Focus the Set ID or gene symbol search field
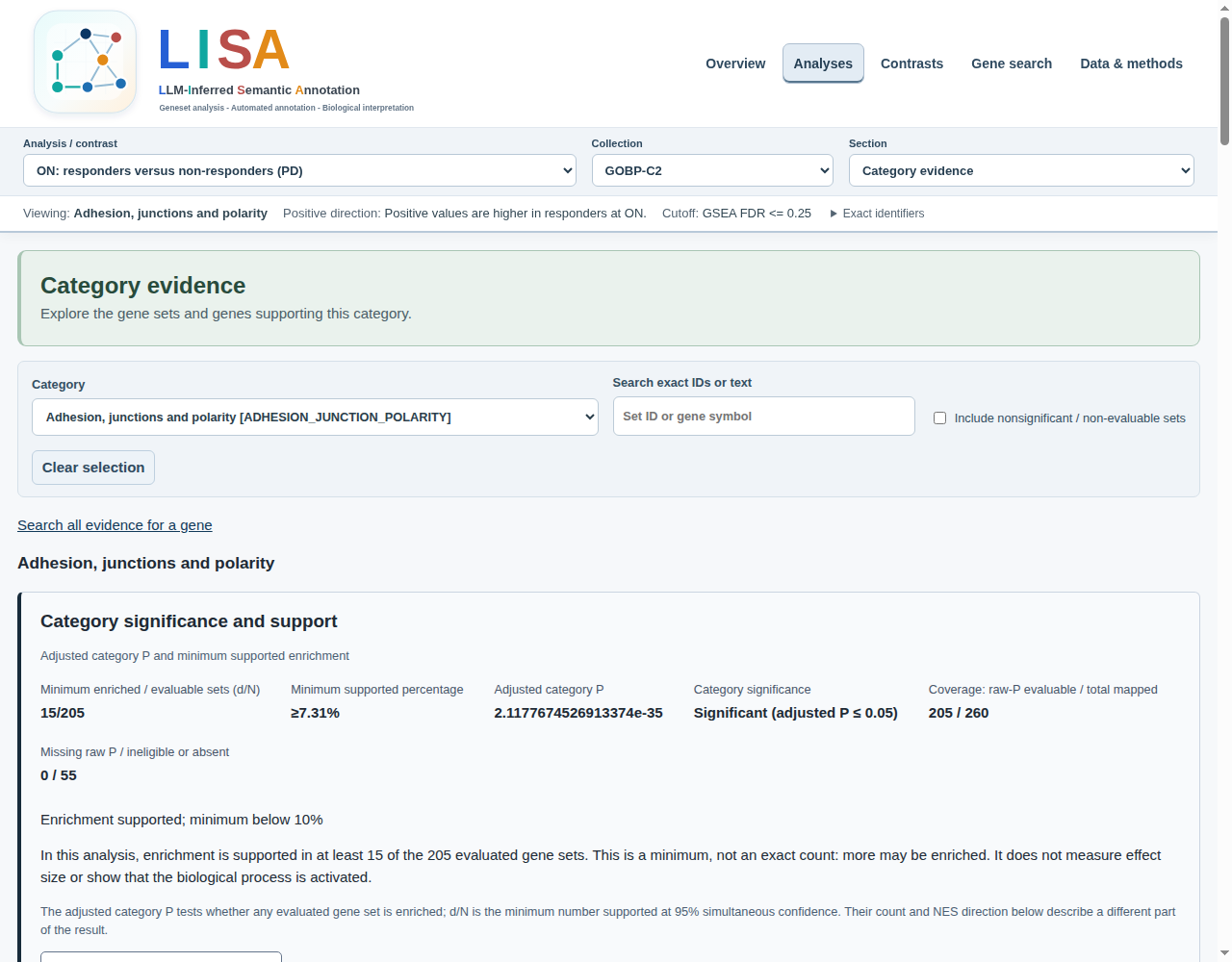1232x962 pixels. click(763, 417)
